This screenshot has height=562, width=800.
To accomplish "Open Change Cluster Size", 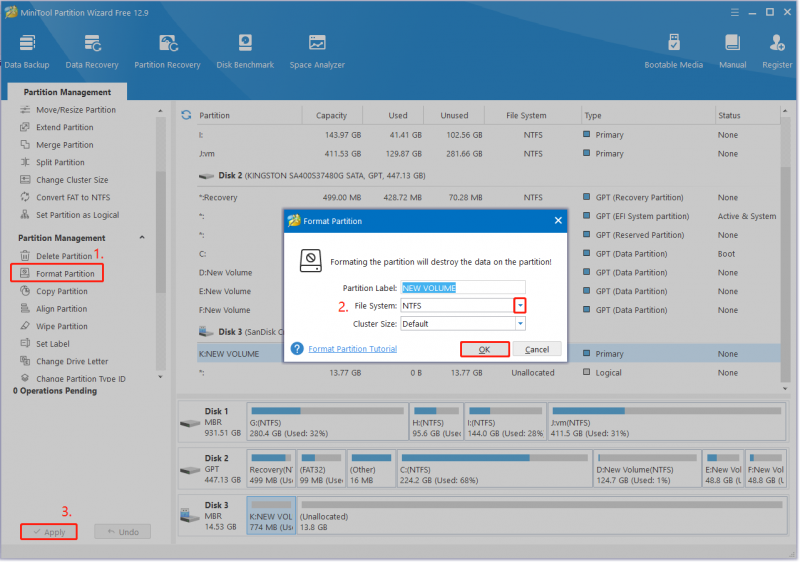I will (x=64, y=180).
